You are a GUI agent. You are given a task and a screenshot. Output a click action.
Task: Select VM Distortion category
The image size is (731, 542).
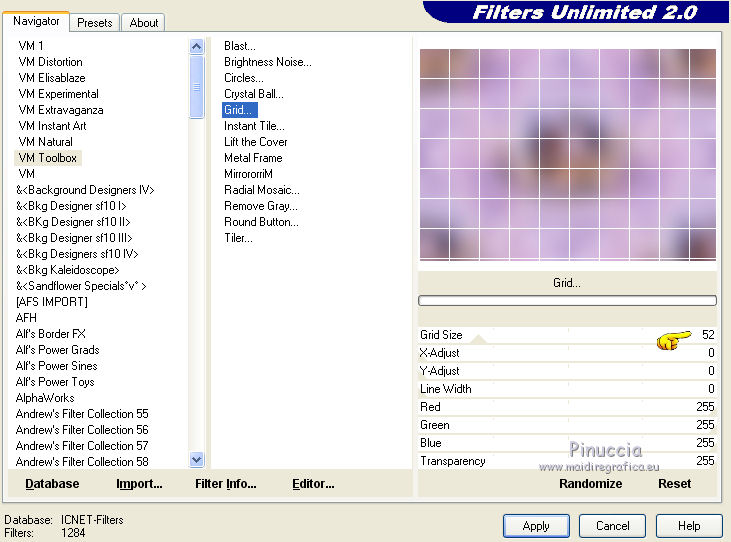coord(50,62)
